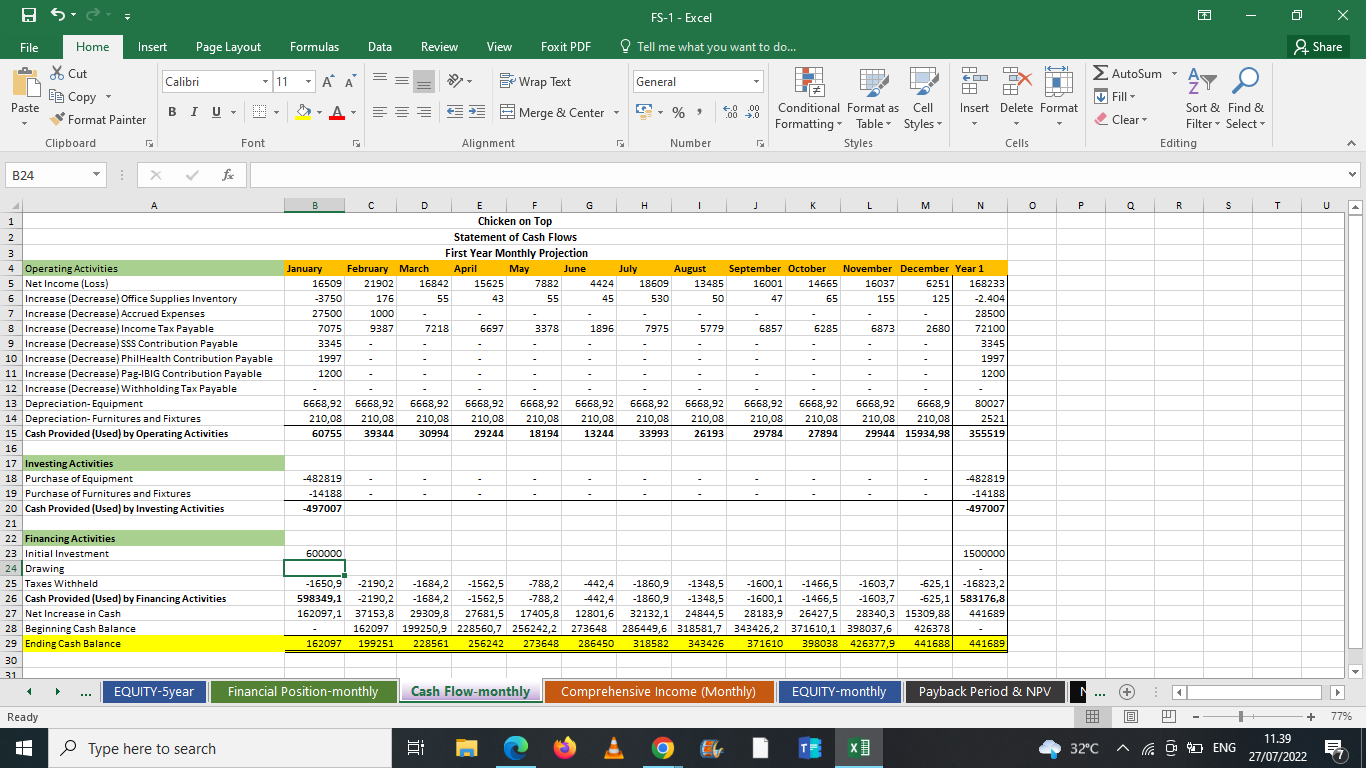This screenshot has width=1366, height=768.
Task: Open the EQUITY-5year sheet tab
Action: (x=154, y=692)
